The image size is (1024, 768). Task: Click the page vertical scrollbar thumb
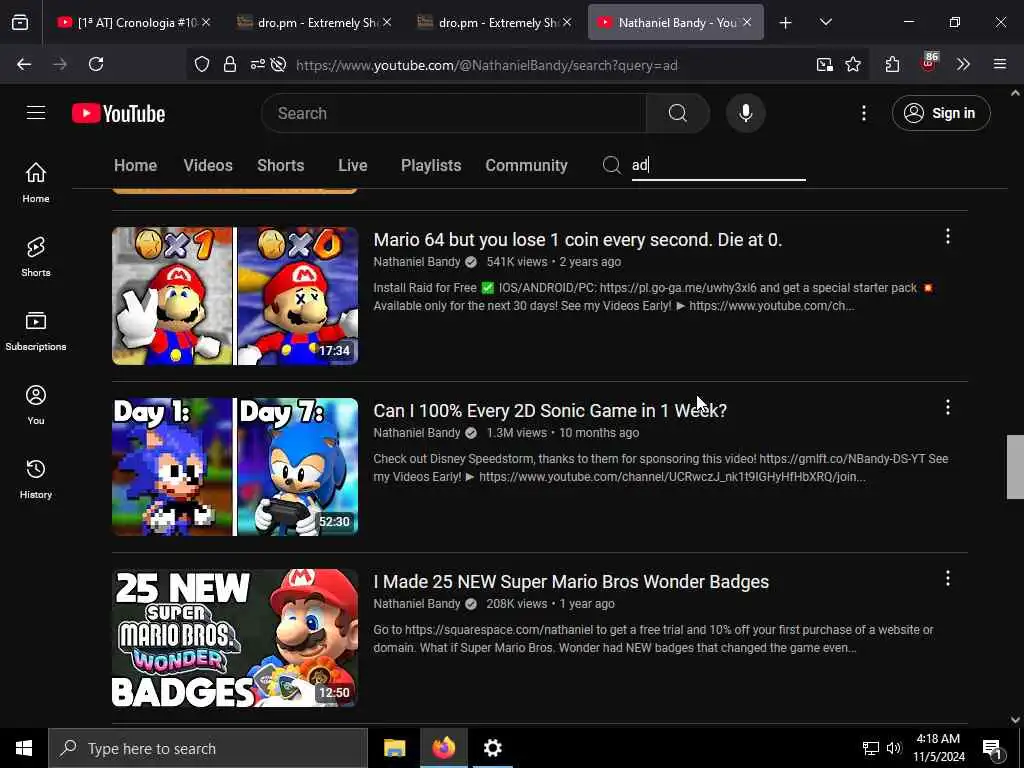point(1015,467)
